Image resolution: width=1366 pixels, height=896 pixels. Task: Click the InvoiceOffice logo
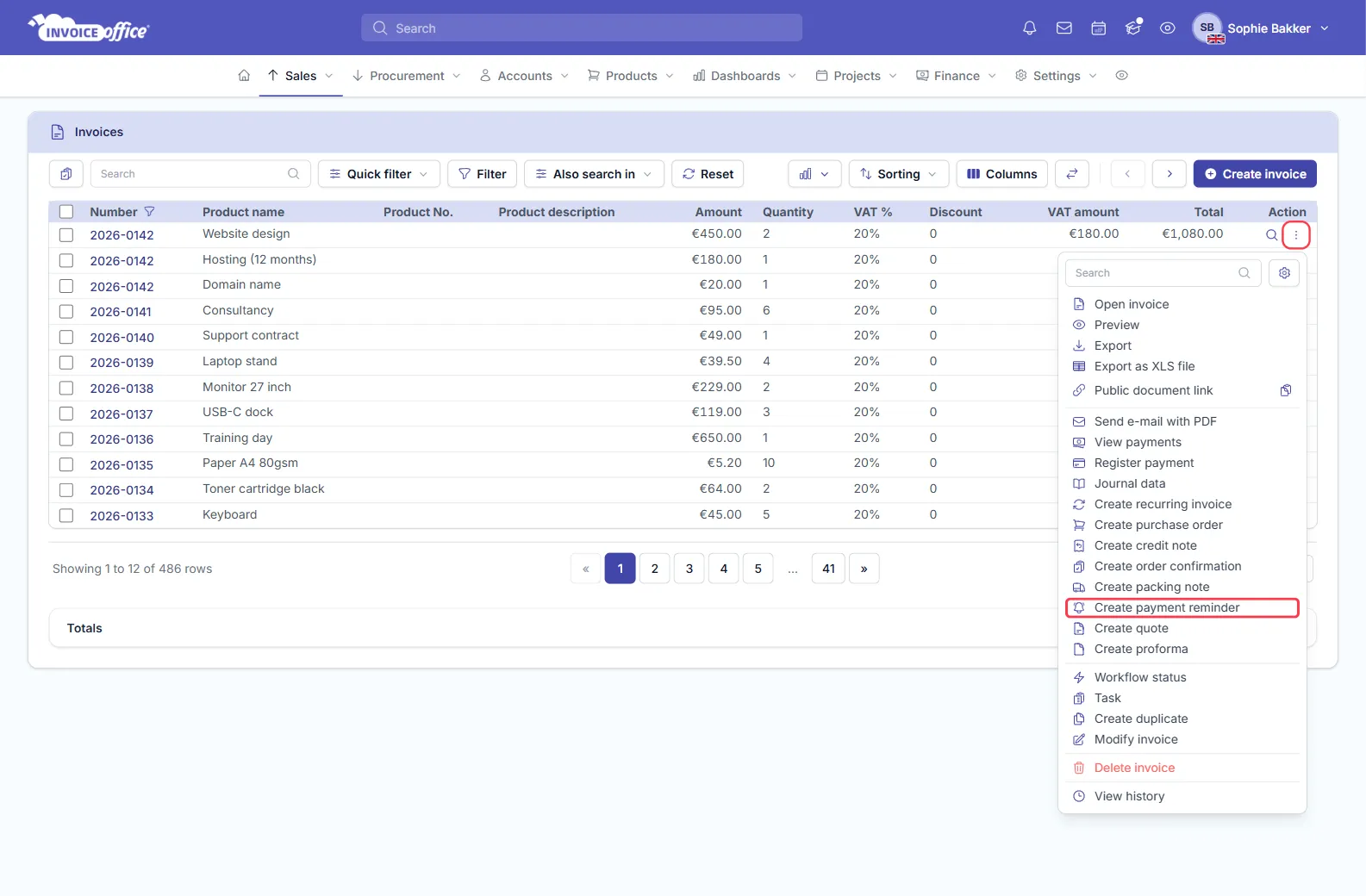88,28
